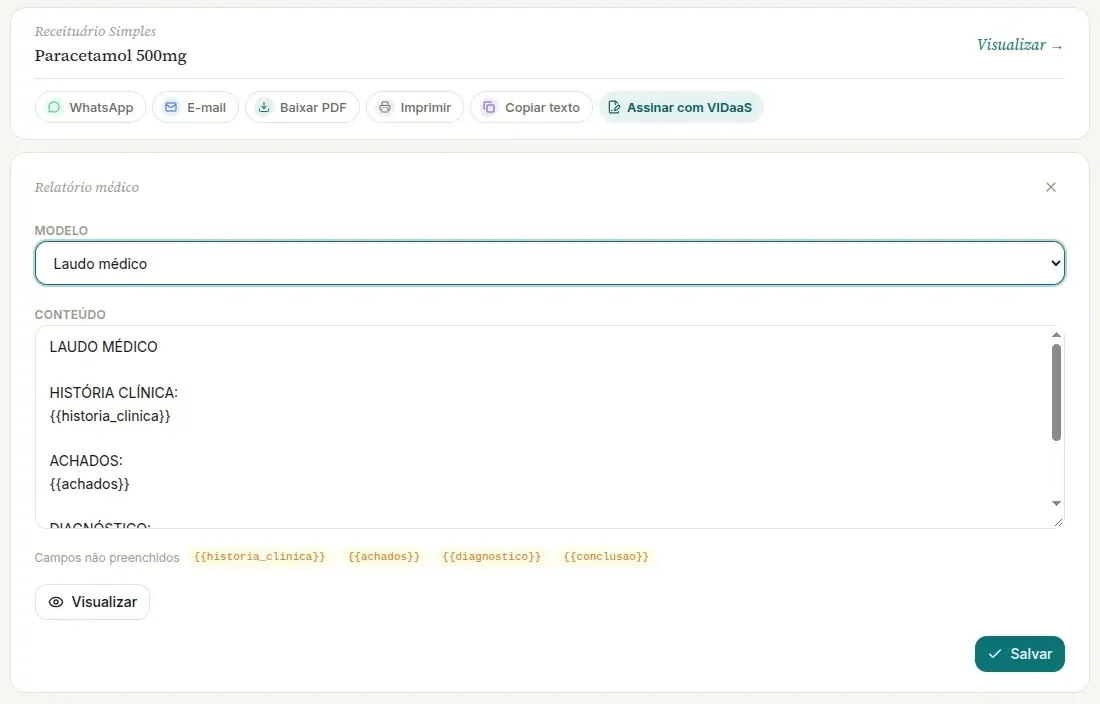Image resolution: width=1100 pixels, height=704 pixels.
Task: Send prescription by E-mail
Action: (x=195, y=107)
